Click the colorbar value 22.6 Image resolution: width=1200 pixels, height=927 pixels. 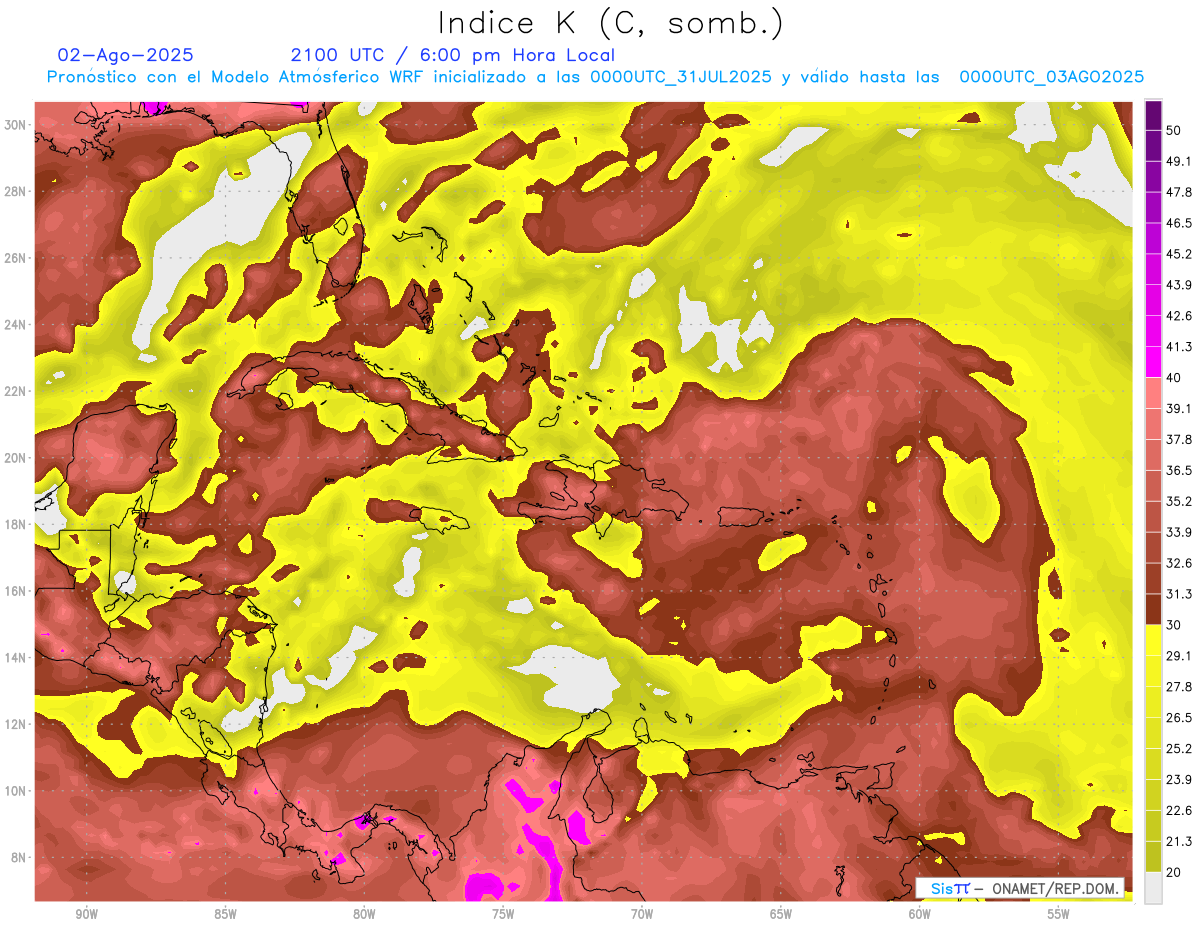[x=1179, y=811]
